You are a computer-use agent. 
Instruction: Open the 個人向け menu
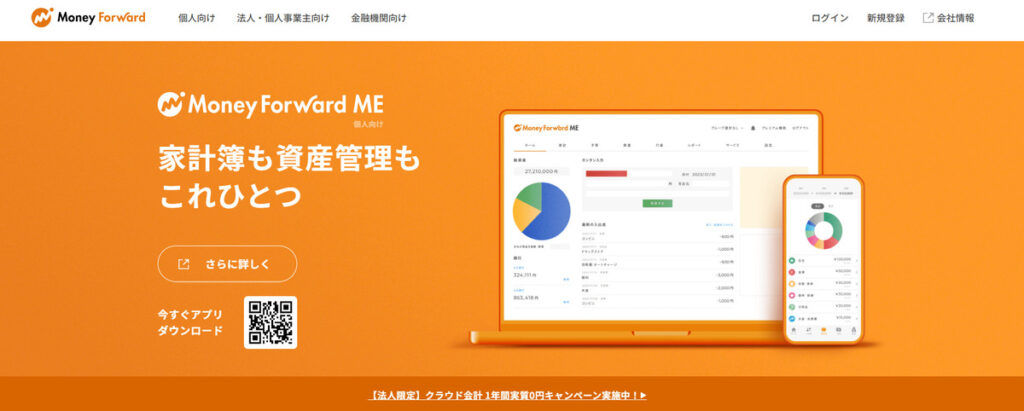[197, 18]
